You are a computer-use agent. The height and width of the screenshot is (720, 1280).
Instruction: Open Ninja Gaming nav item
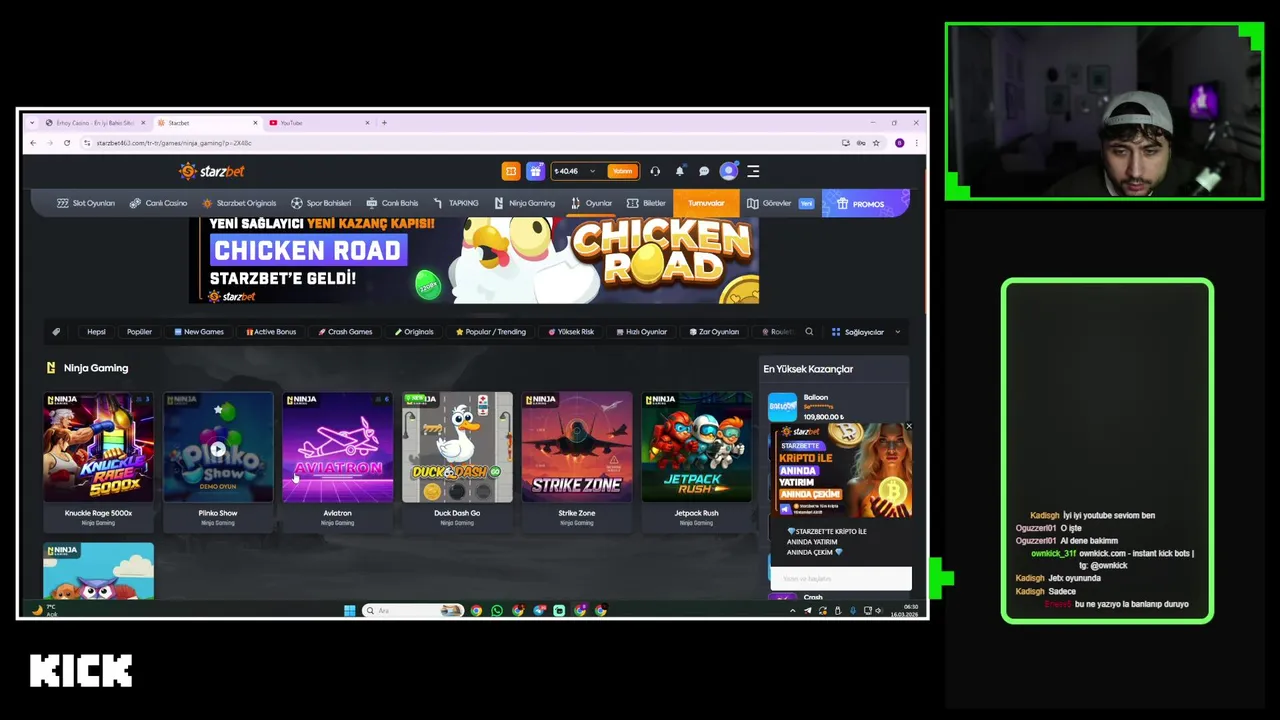click(x=525, y=203)
